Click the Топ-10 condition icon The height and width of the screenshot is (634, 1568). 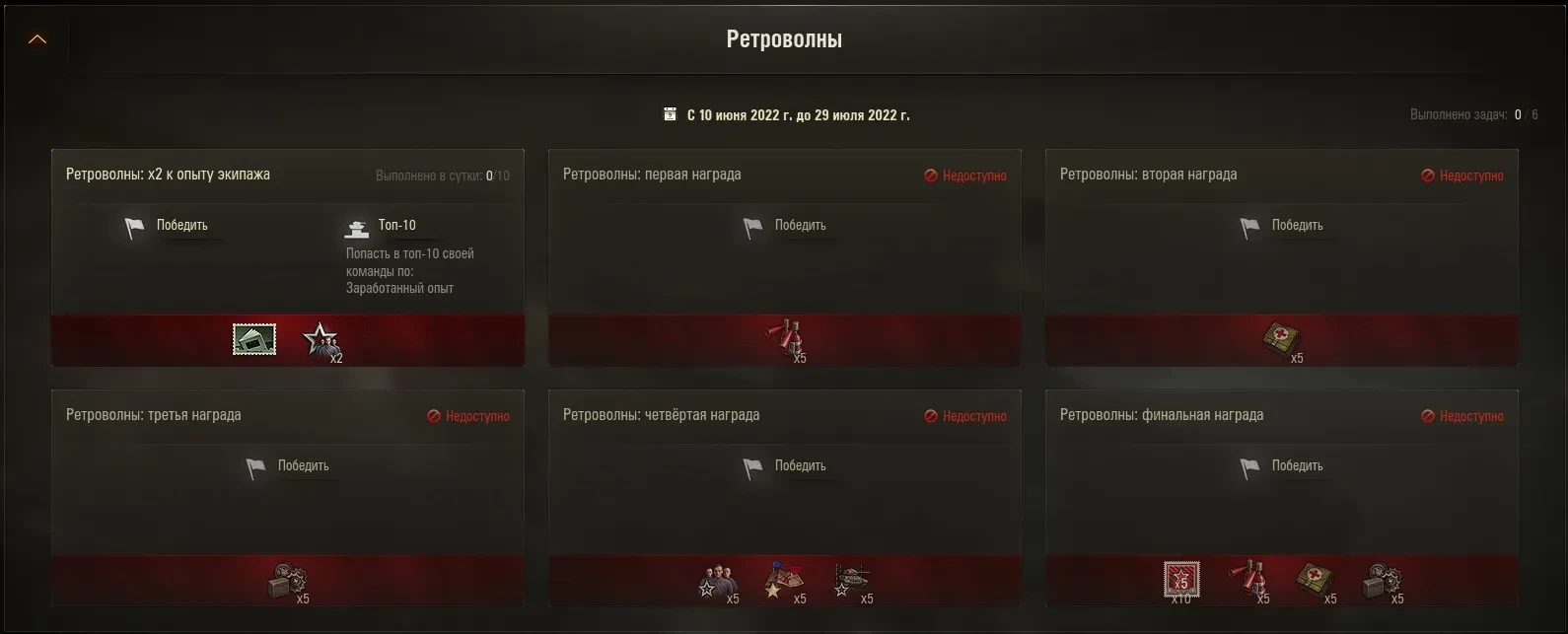[x=356, y=228]
